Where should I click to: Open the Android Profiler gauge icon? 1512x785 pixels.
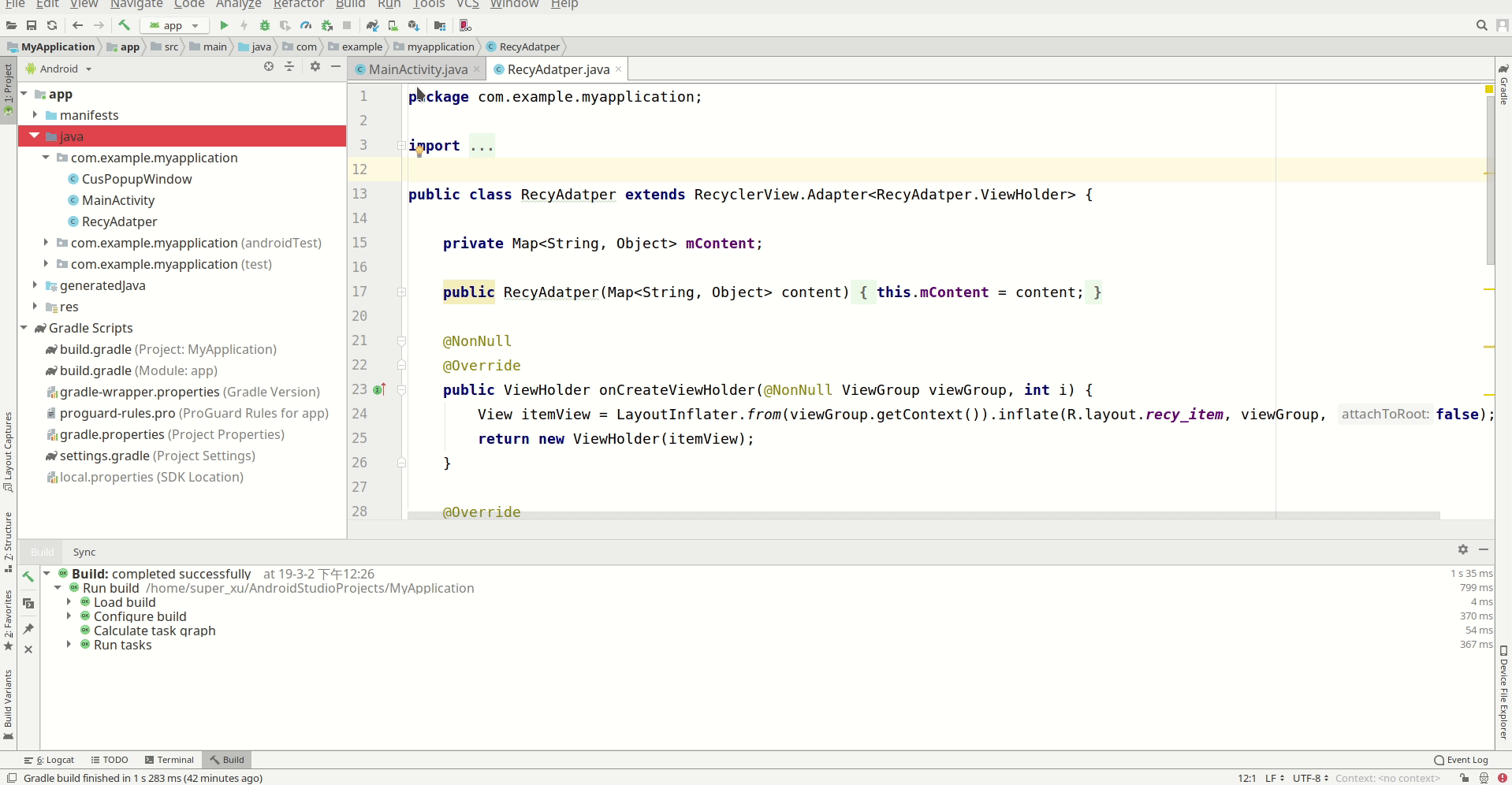306,25
